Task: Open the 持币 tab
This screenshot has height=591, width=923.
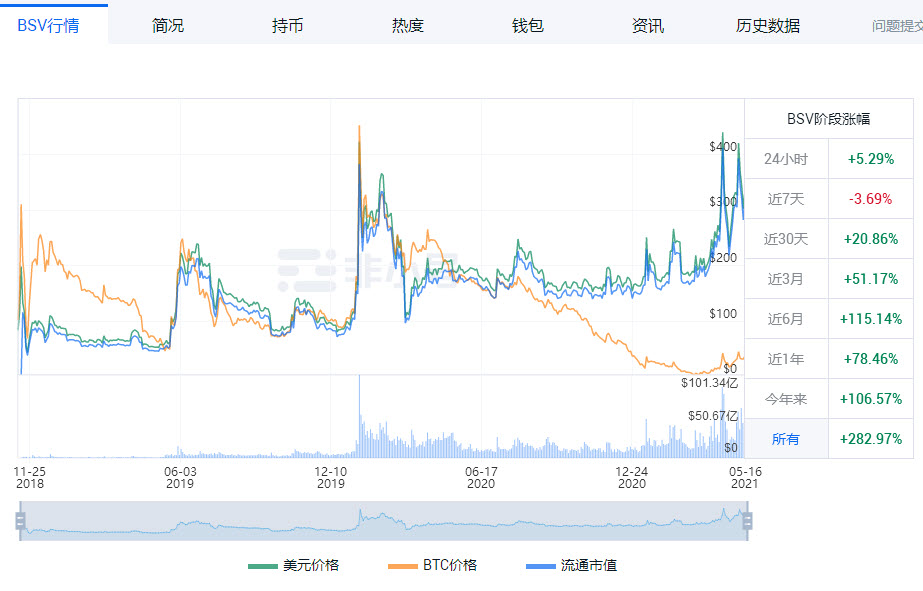Action: pos(288,26)
